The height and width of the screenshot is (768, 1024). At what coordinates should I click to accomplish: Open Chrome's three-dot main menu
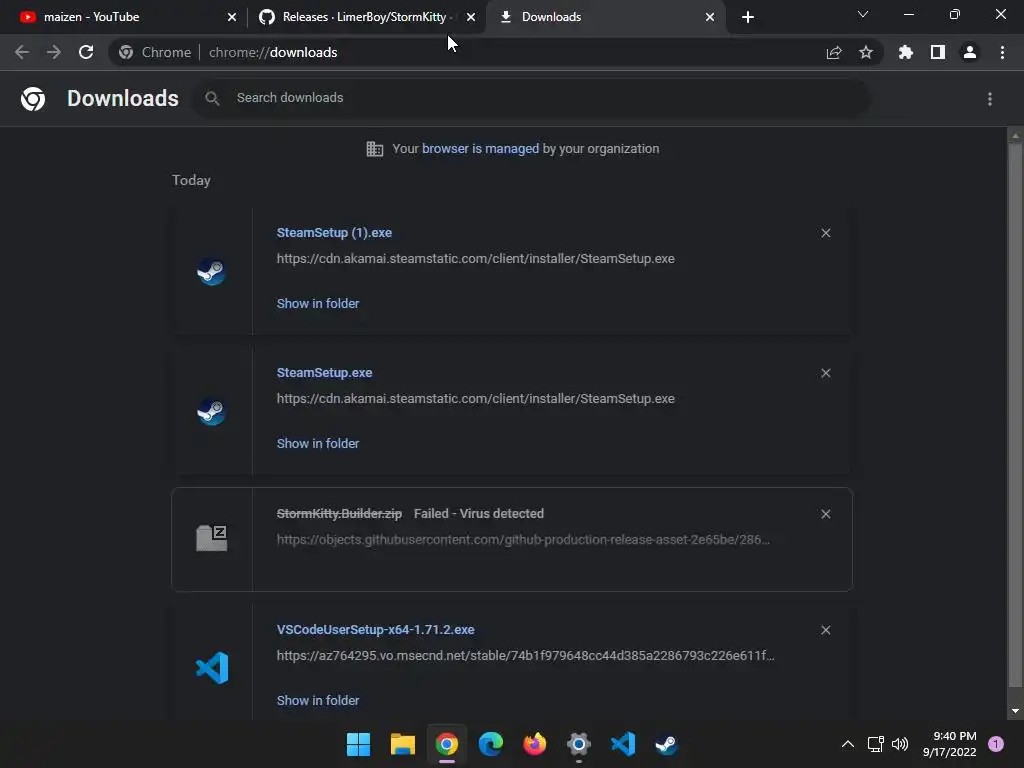1002,52
